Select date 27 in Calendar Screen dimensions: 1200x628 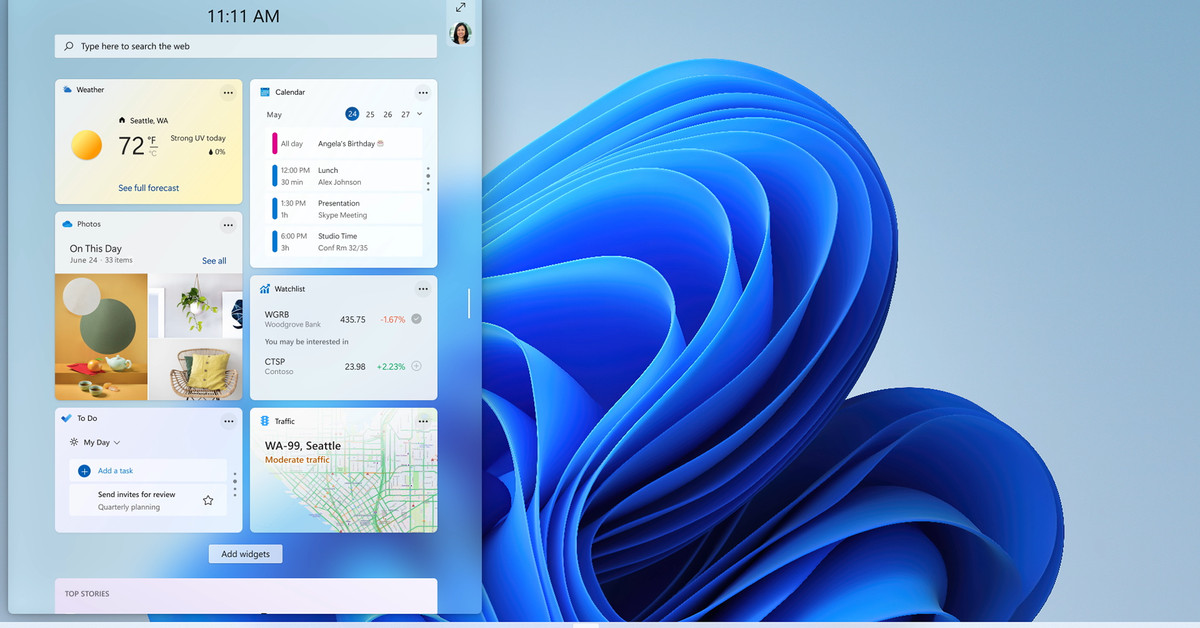tap(405, 115)
